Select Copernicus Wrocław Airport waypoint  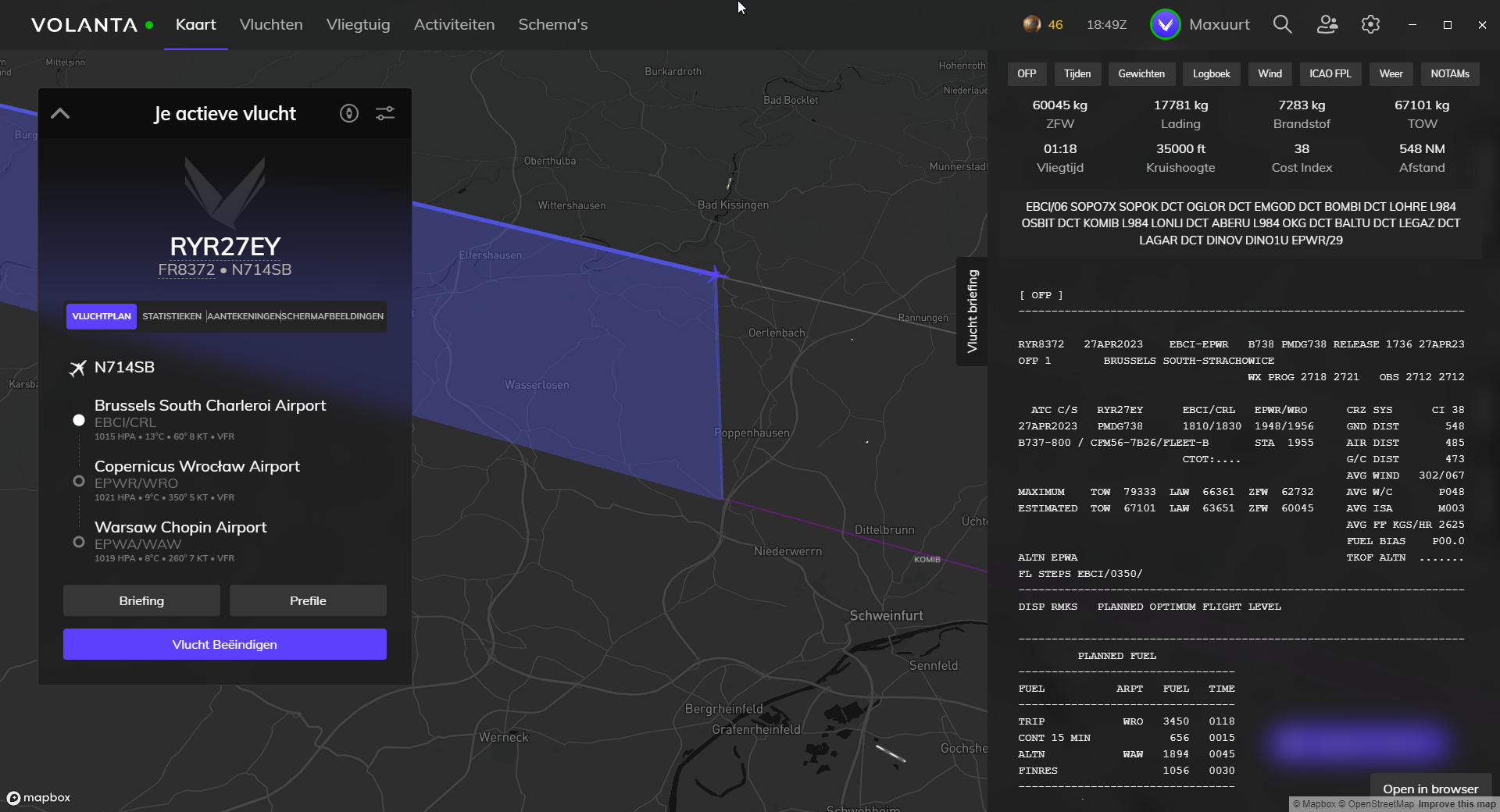click(x=197, y=467)
